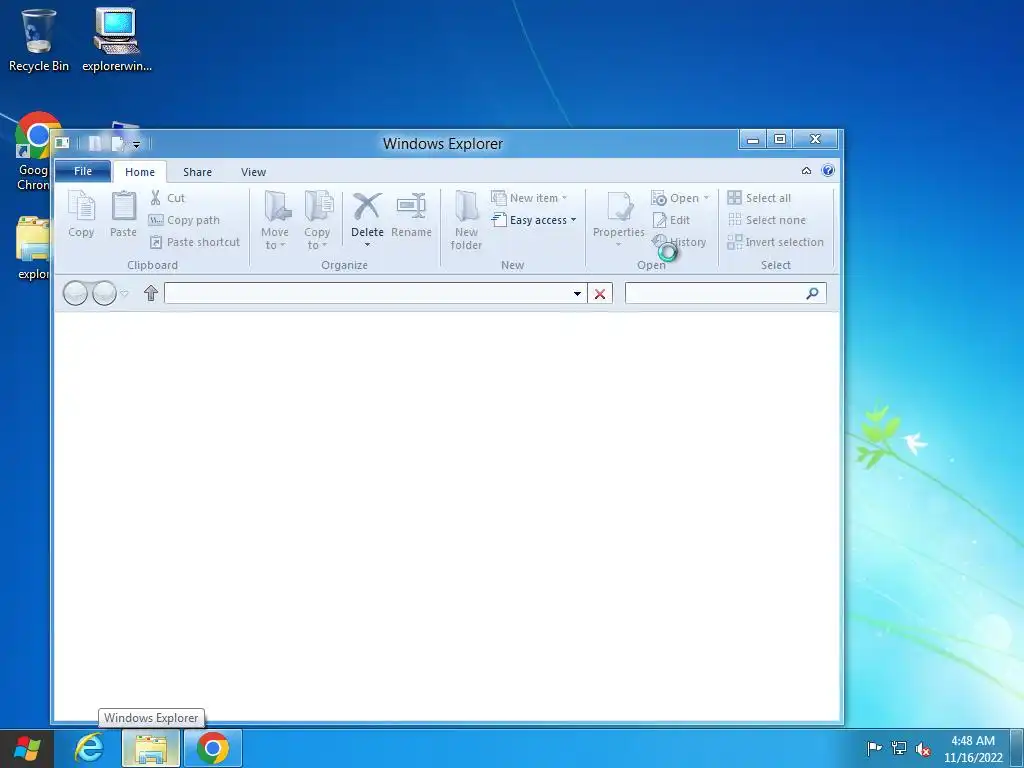Open the Move to folder menu
This screenshot has height=768, width=1024.
(x=274, y=220)
